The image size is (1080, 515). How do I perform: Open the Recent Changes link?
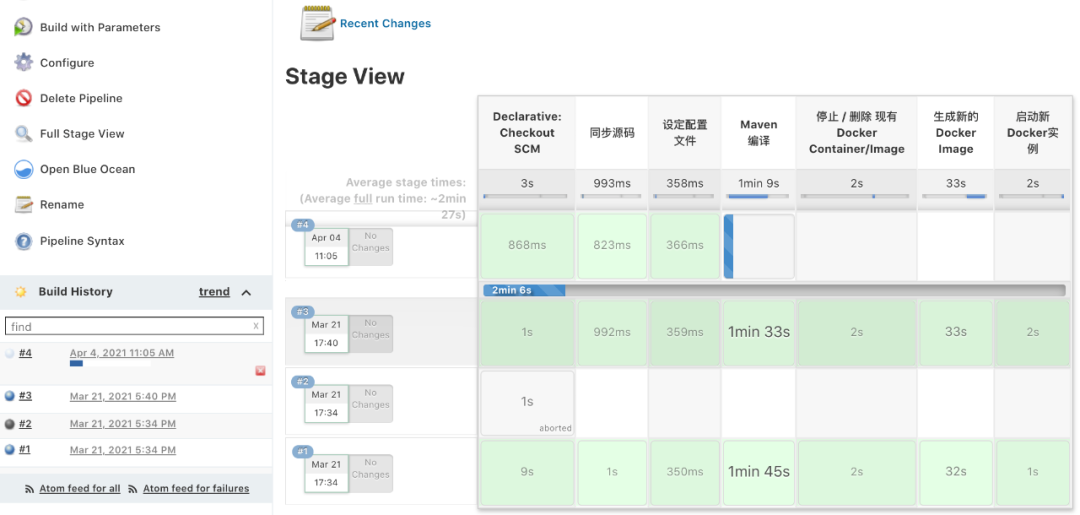(385, 23)
